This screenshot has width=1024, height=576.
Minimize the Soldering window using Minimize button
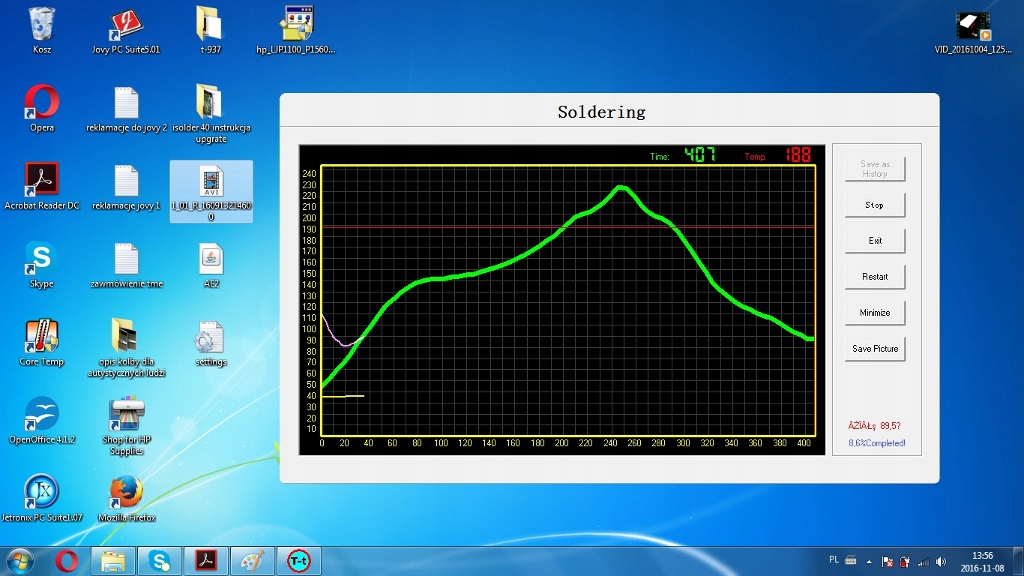point(874,313)
